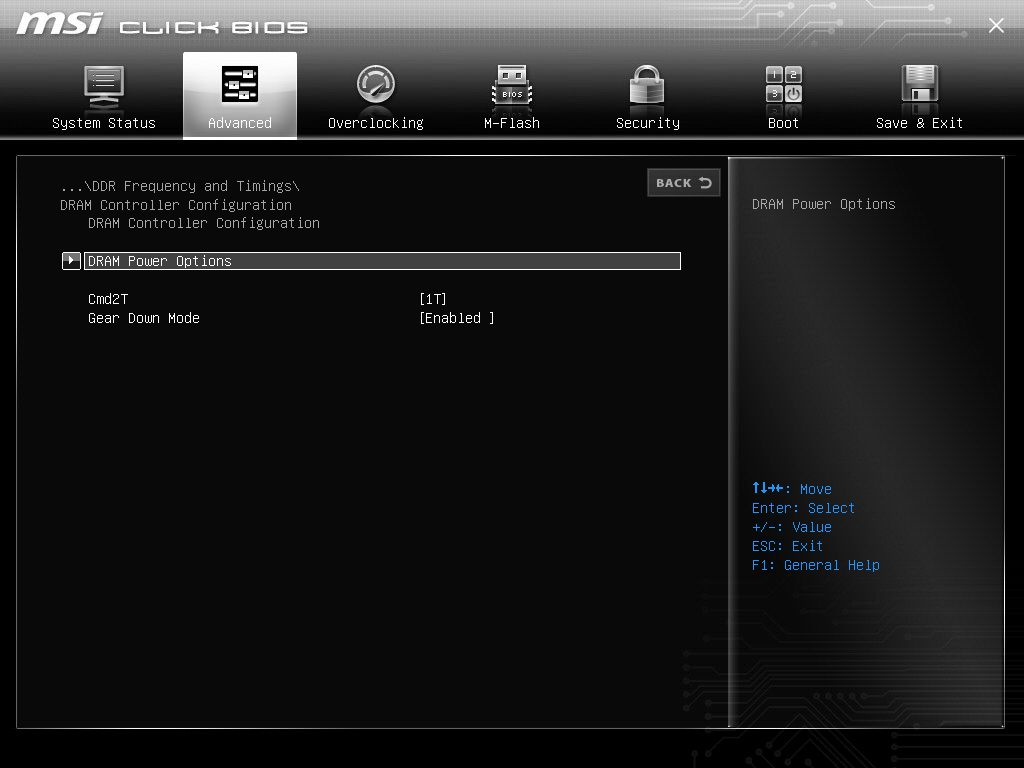Select the Cmd2T setting label

108,299
